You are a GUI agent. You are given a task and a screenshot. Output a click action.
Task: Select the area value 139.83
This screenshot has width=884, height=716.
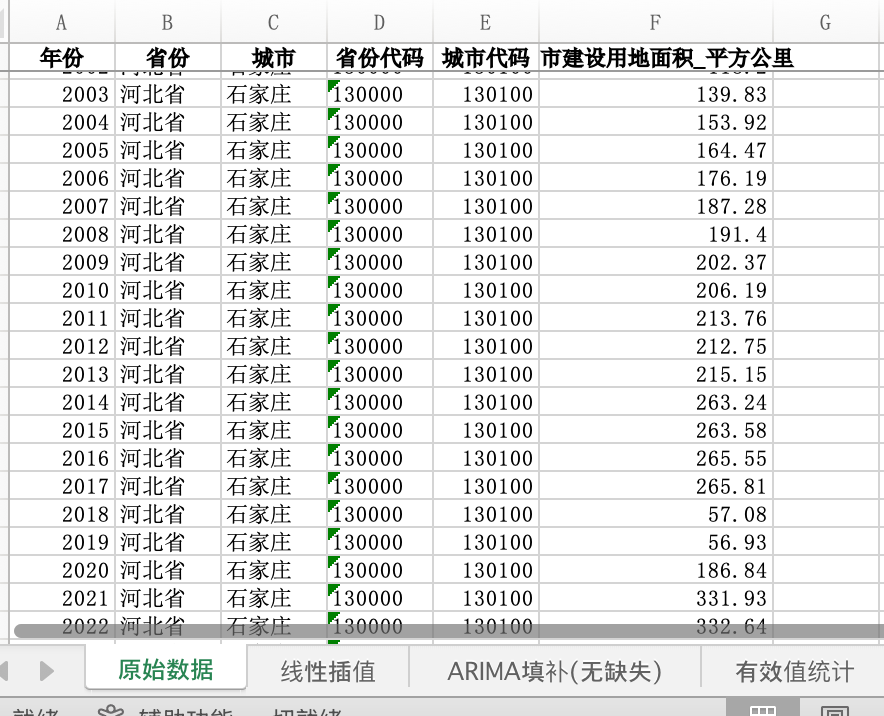pos(656,94)
